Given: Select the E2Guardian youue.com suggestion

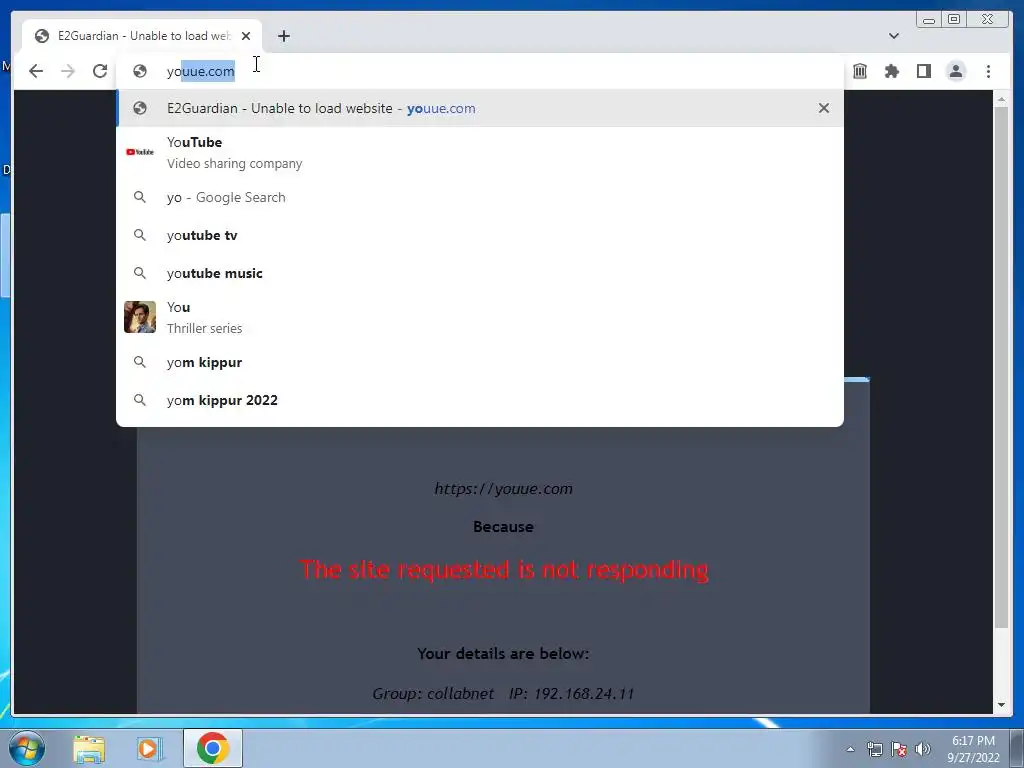Looking at the screenshot, I should (x=480, y=108).
